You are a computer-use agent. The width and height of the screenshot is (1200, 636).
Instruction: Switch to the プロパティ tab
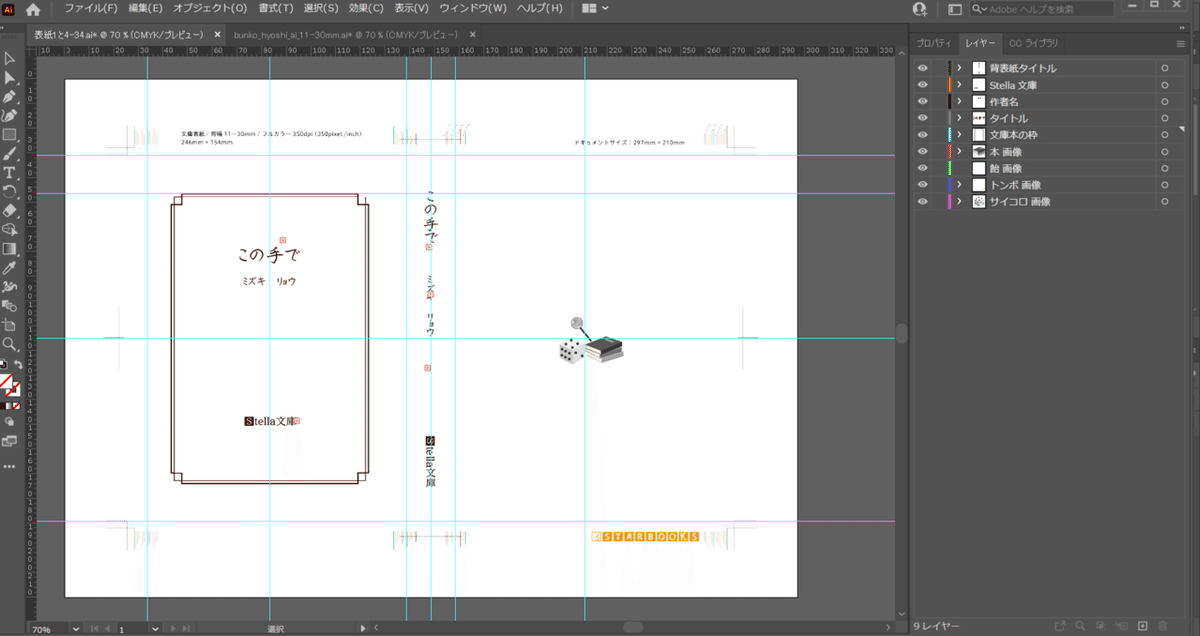[934, 44]
